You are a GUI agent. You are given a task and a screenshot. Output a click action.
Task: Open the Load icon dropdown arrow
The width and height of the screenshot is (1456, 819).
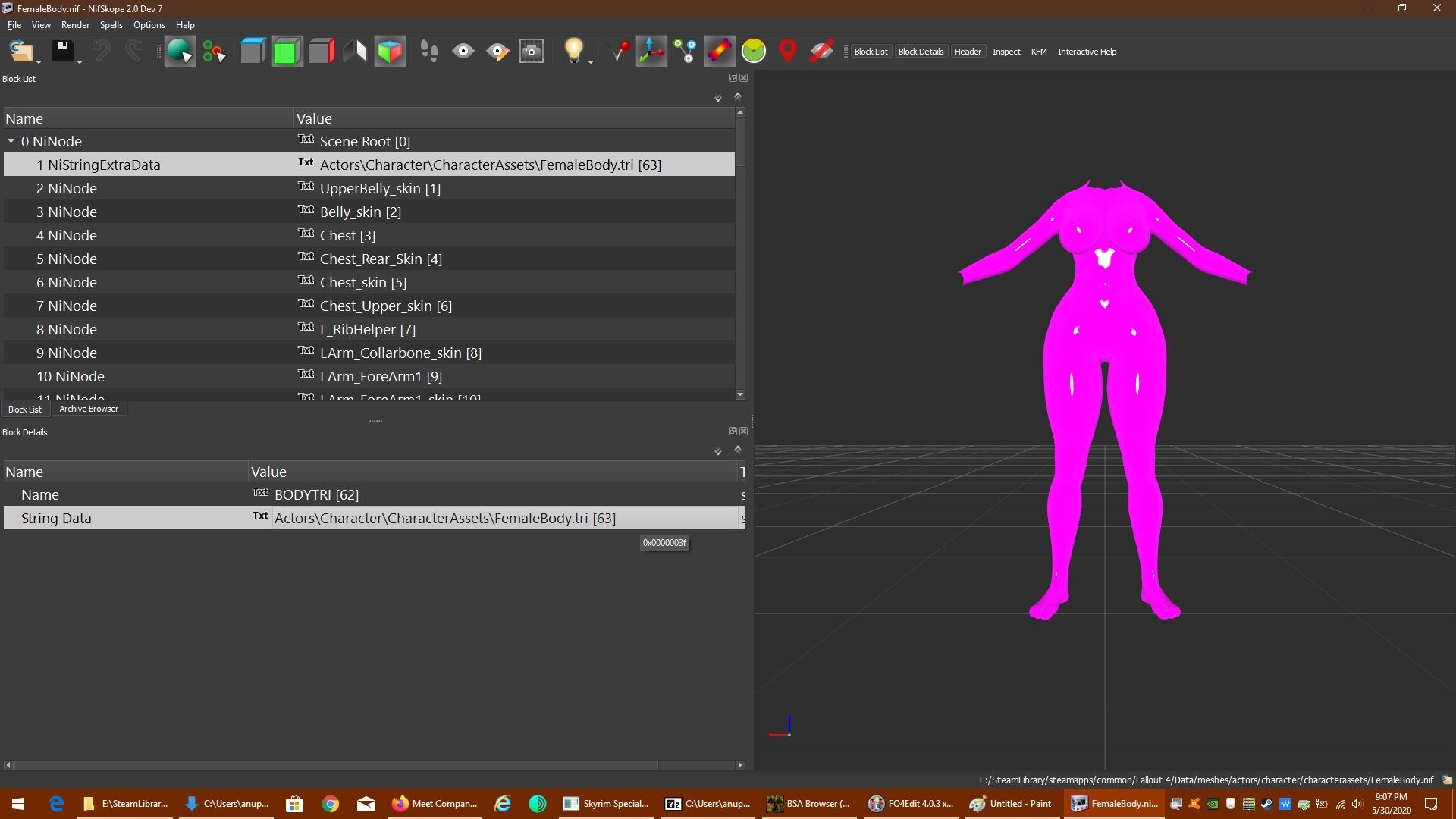[x=38, y=62]
